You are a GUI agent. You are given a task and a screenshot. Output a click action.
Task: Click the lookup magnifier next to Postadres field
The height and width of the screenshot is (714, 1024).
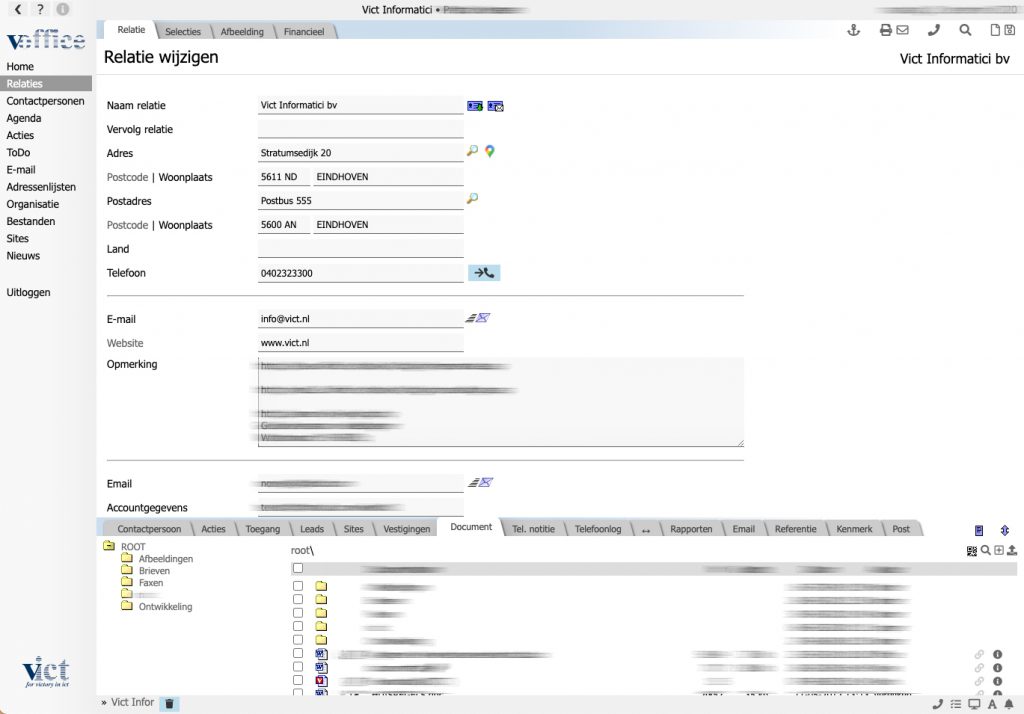tap(472, 199)
